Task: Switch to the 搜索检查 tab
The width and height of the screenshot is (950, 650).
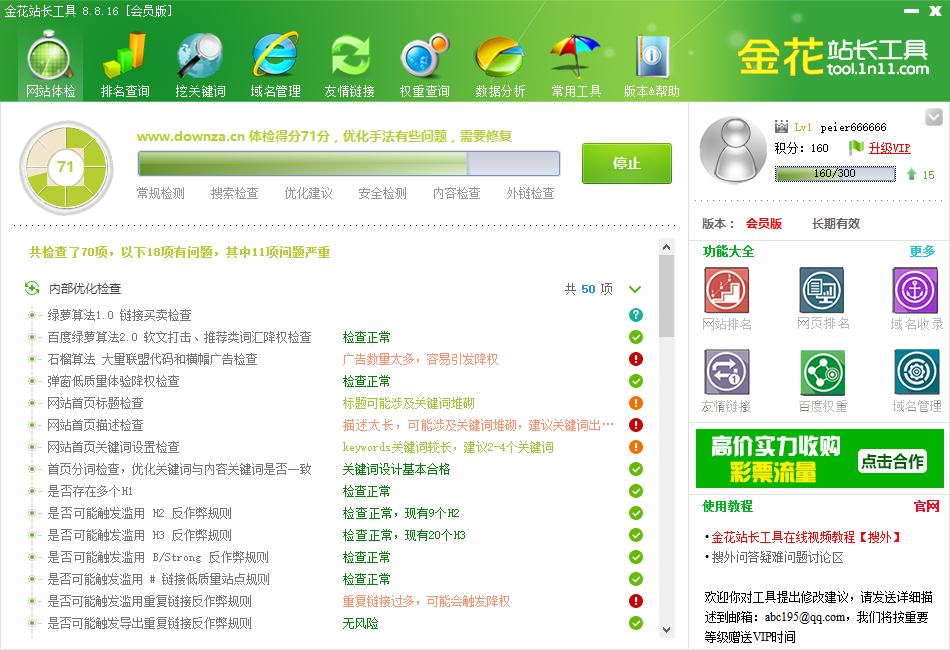Action: click(234, 193)
